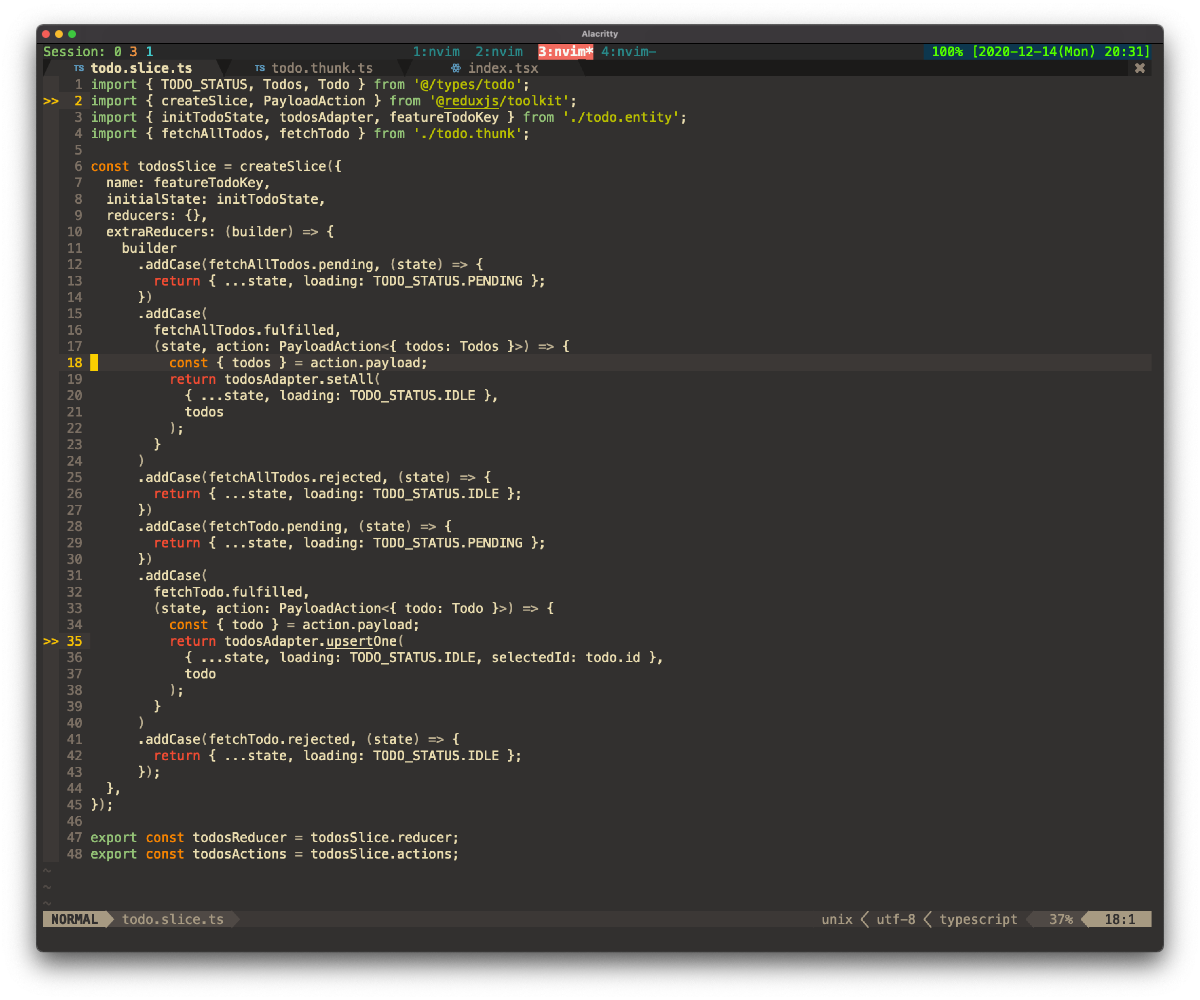Click the >> diagnostic sign on line 35

[x=51, y=641]
